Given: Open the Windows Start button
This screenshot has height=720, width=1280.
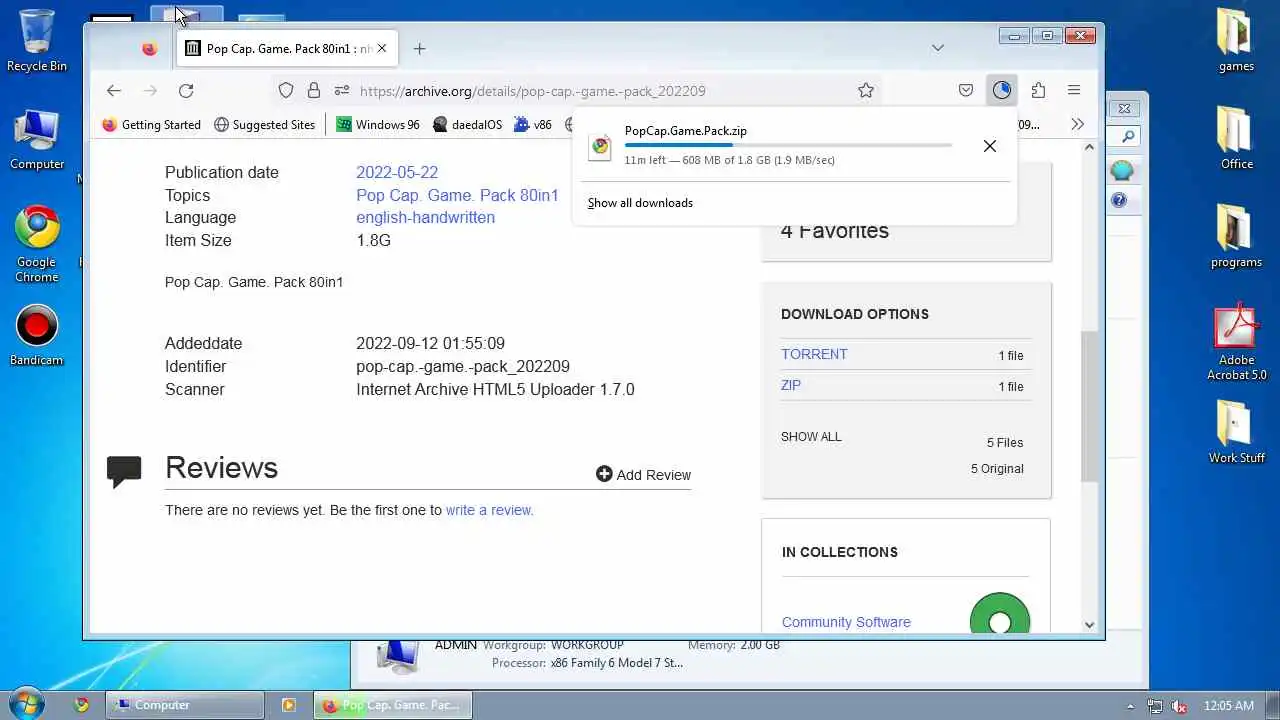Looking at the screenshot, I should point(27,704).
